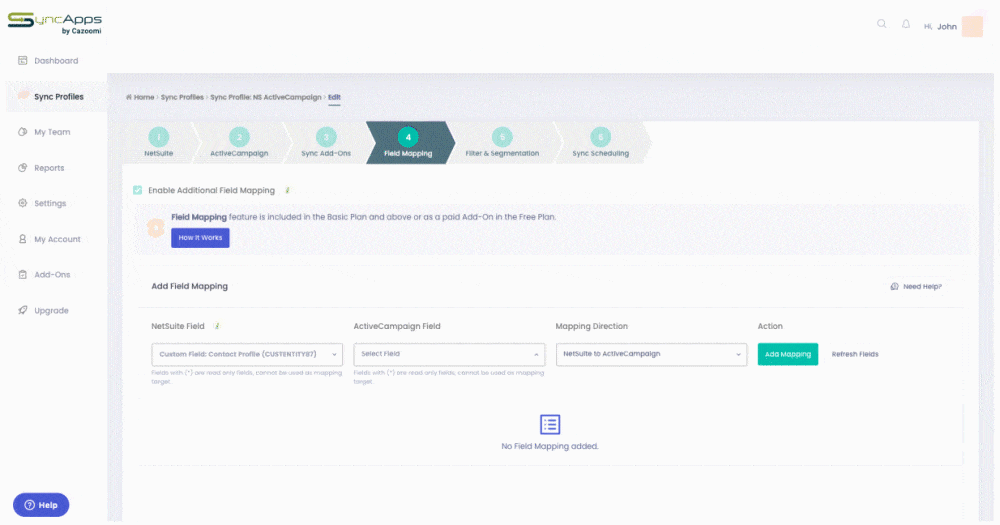Click the Add-Ons sidebar icon
The image size is (1000, 525).
pos(22,274)
